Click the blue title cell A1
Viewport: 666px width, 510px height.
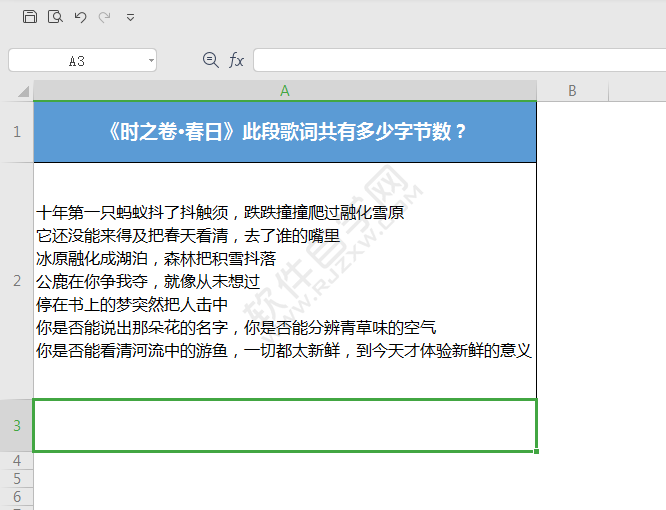[285, 132]
